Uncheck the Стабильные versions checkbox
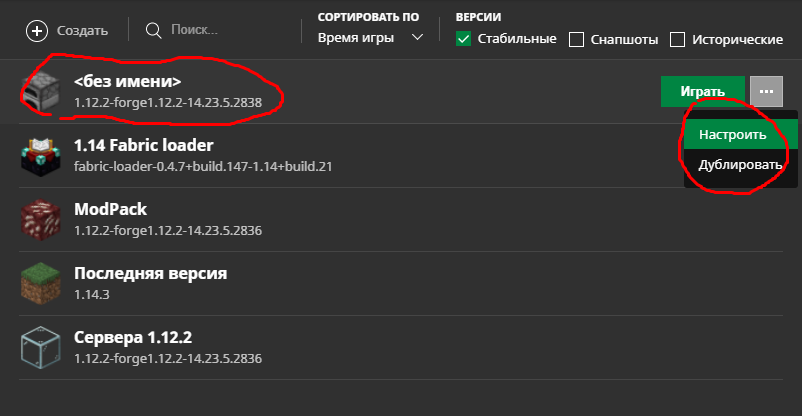This screenshot has height=416, width=802. pos(464,40)
